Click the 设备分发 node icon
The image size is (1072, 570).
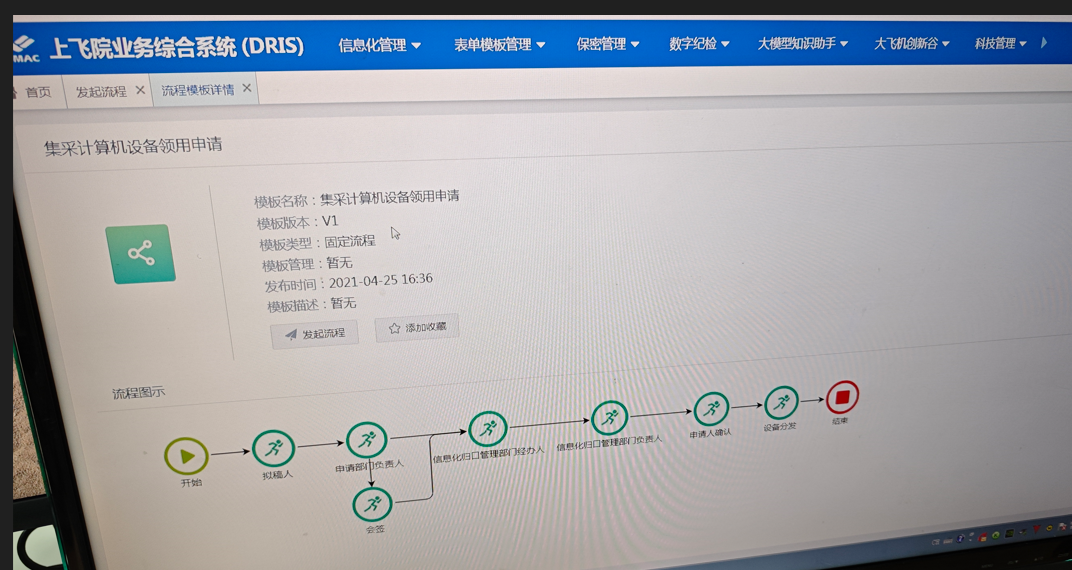coord(782,403)
